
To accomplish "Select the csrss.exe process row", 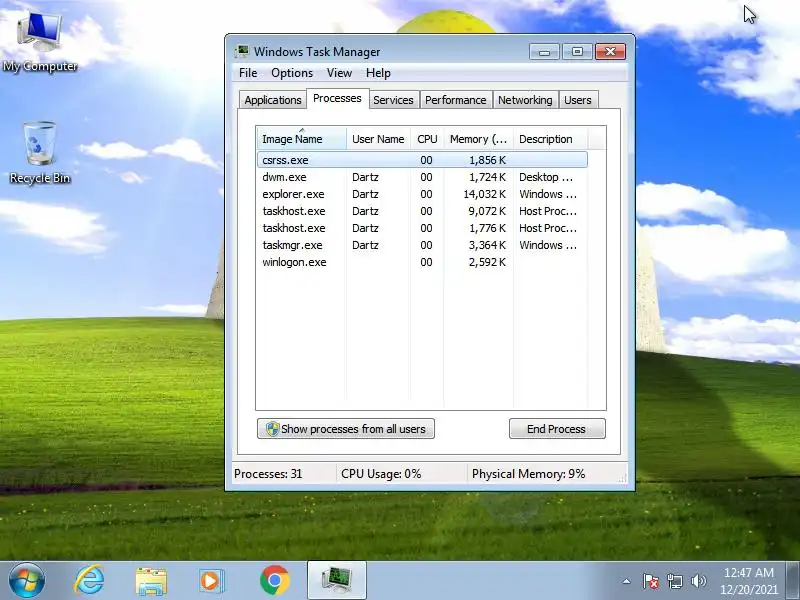I will click(422, 160).
